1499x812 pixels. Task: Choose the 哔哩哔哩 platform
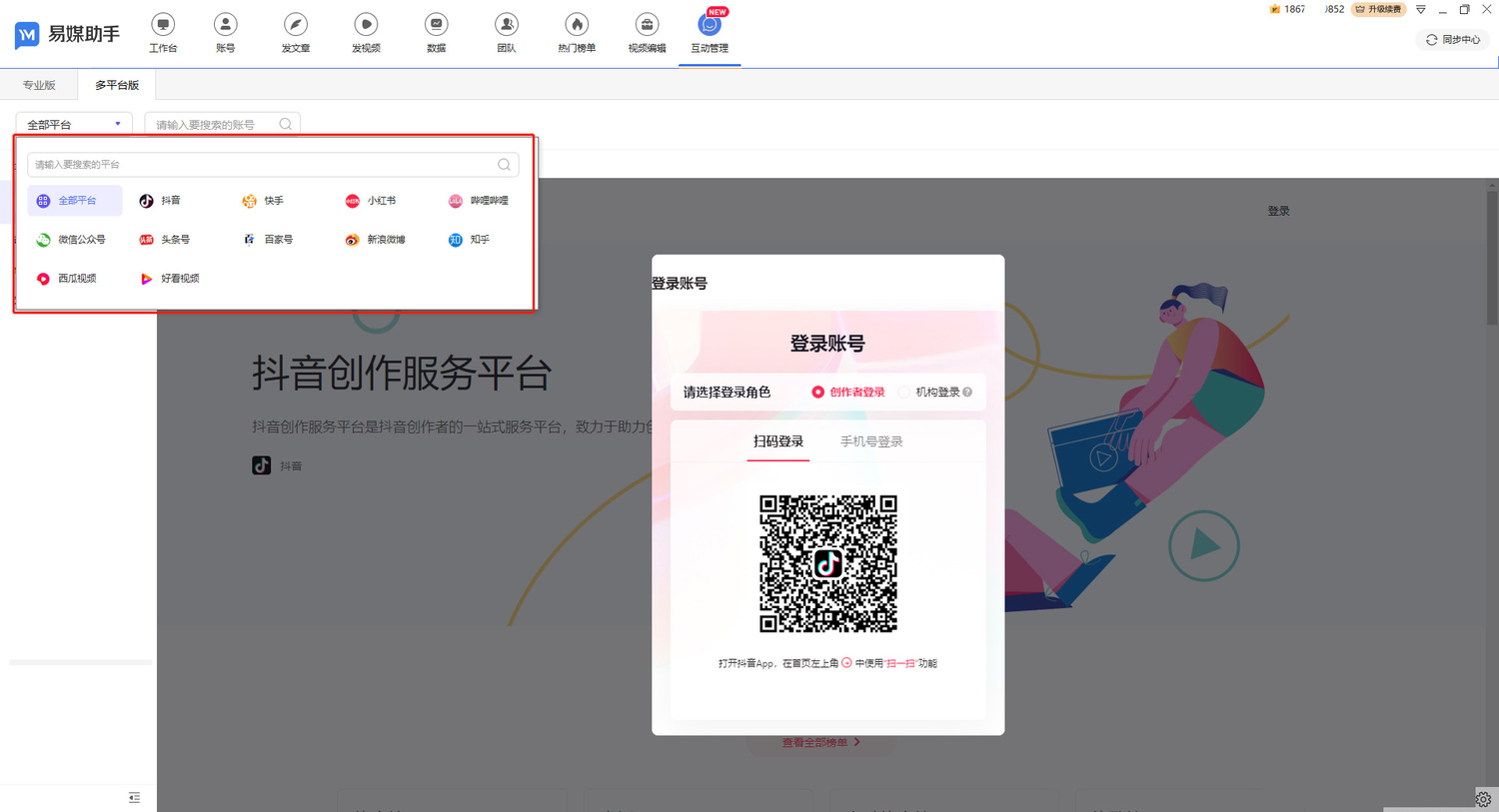(479, 201)
